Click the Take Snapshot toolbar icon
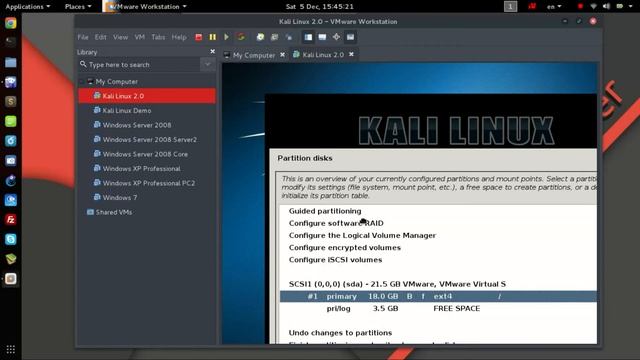 coord(260,37)
